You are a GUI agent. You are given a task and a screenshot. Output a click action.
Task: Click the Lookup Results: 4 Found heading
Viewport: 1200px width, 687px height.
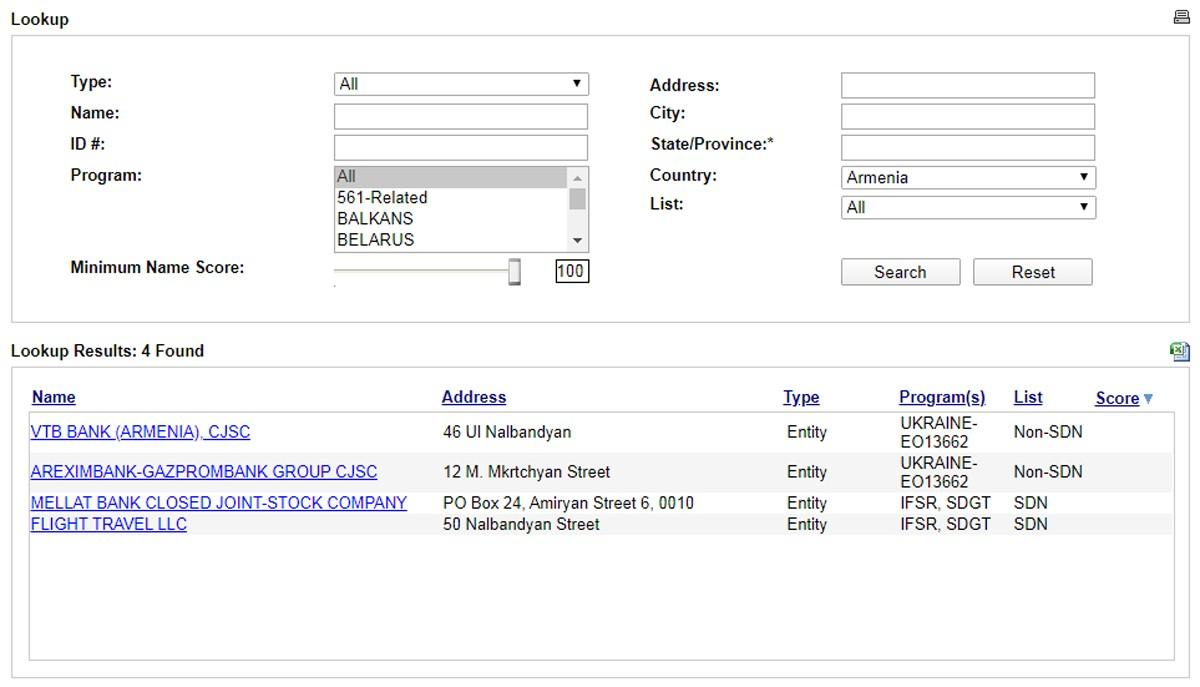(107, 351)
